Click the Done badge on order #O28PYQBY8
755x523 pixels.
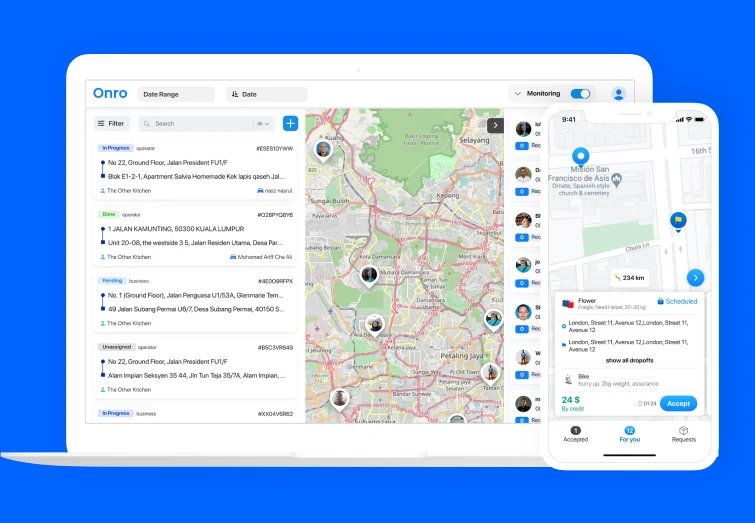tap(108, 214)
